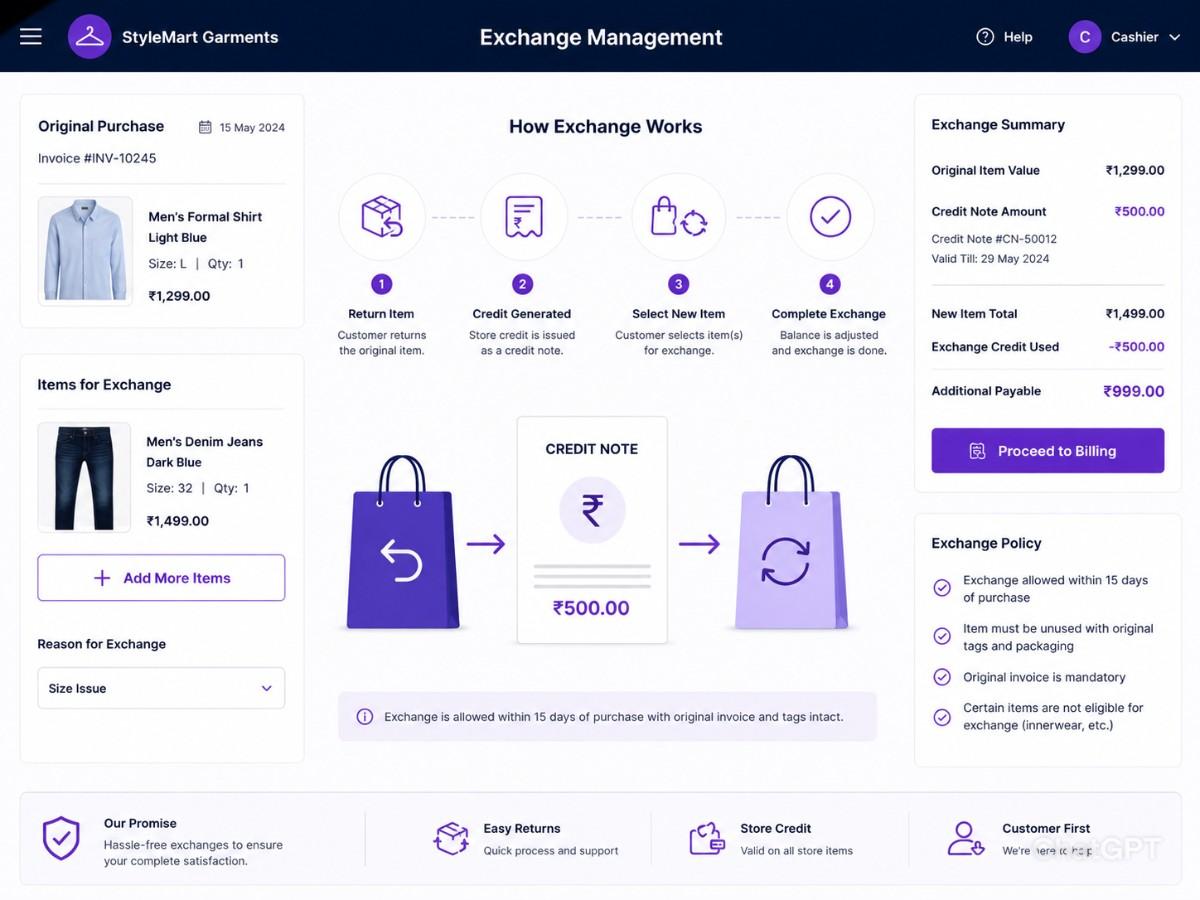Click the Store Credit card icon
The image size is (1200, 900).
coord(707,838)
